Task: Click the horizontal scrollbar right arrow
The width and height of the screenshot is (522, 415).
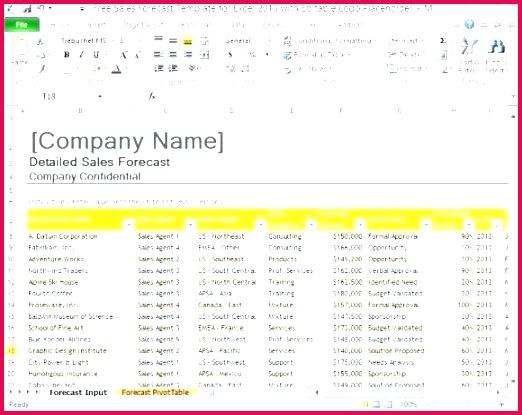Action: pyautogui.click(x=498, y=393)
